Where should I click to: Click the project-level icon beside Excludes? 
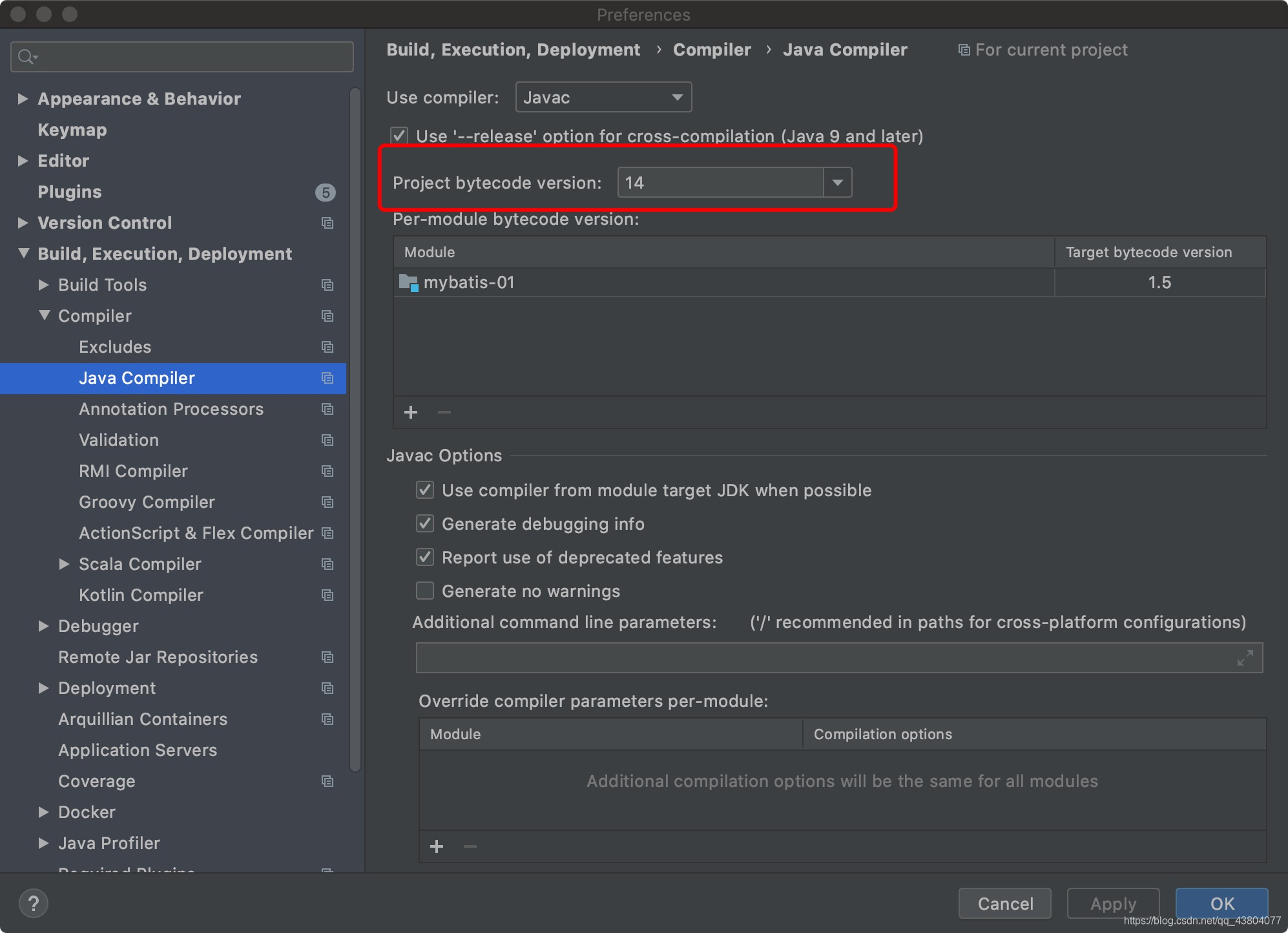point(327,347)
